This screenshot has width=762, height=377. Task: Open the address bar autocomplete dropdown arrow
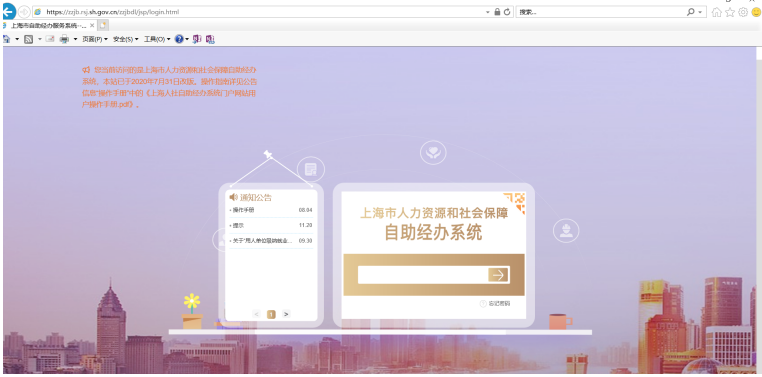pyautogui.click(x=487, y=12)
